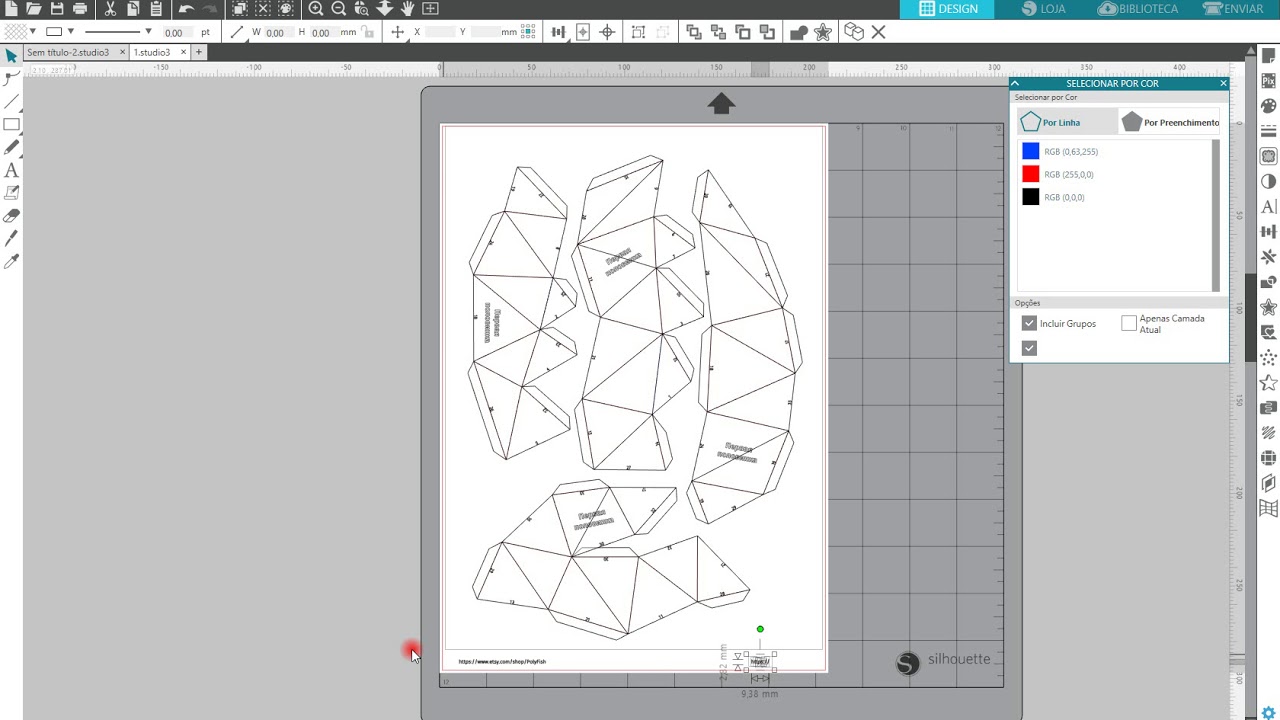Go to the ENVIAR tab
The image size is (1280, 720).
pyautogui.click(x=1233, y=9)
